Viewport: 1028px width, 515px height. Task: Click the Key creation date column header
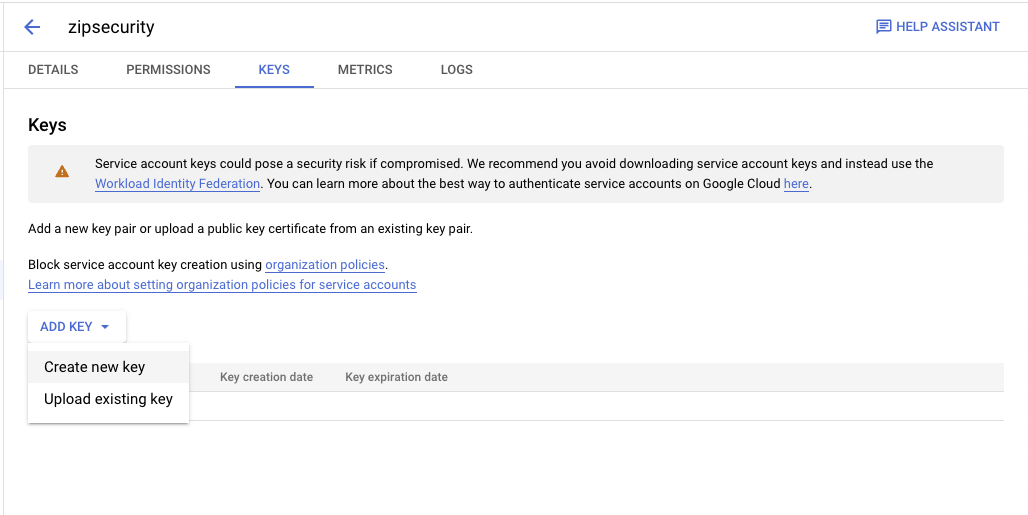(x=266, y=377)
